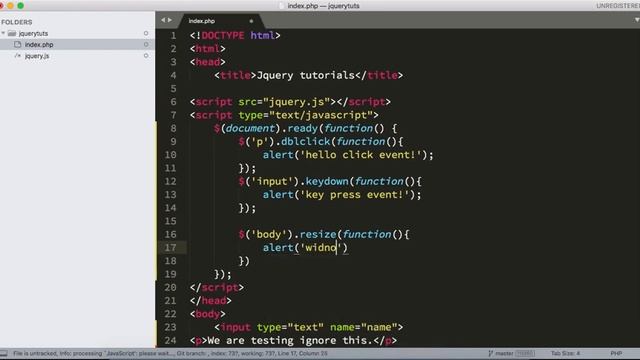Click the status circle on the index.php row
Image resolution: width=640 pixels, height=360 pixels.
tap(146, 44)
